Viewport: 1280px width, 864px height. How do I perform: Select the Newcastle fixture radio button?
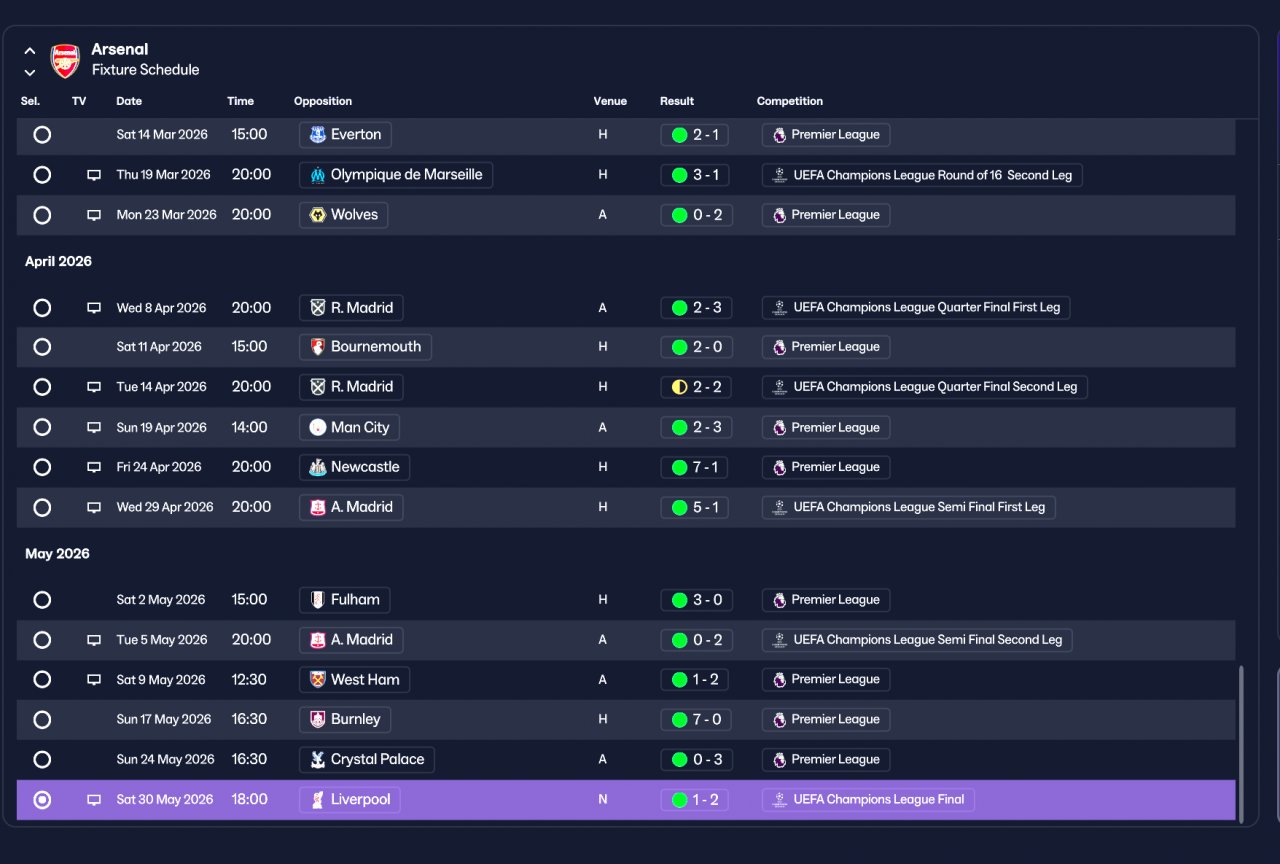[x=42, y=467]
